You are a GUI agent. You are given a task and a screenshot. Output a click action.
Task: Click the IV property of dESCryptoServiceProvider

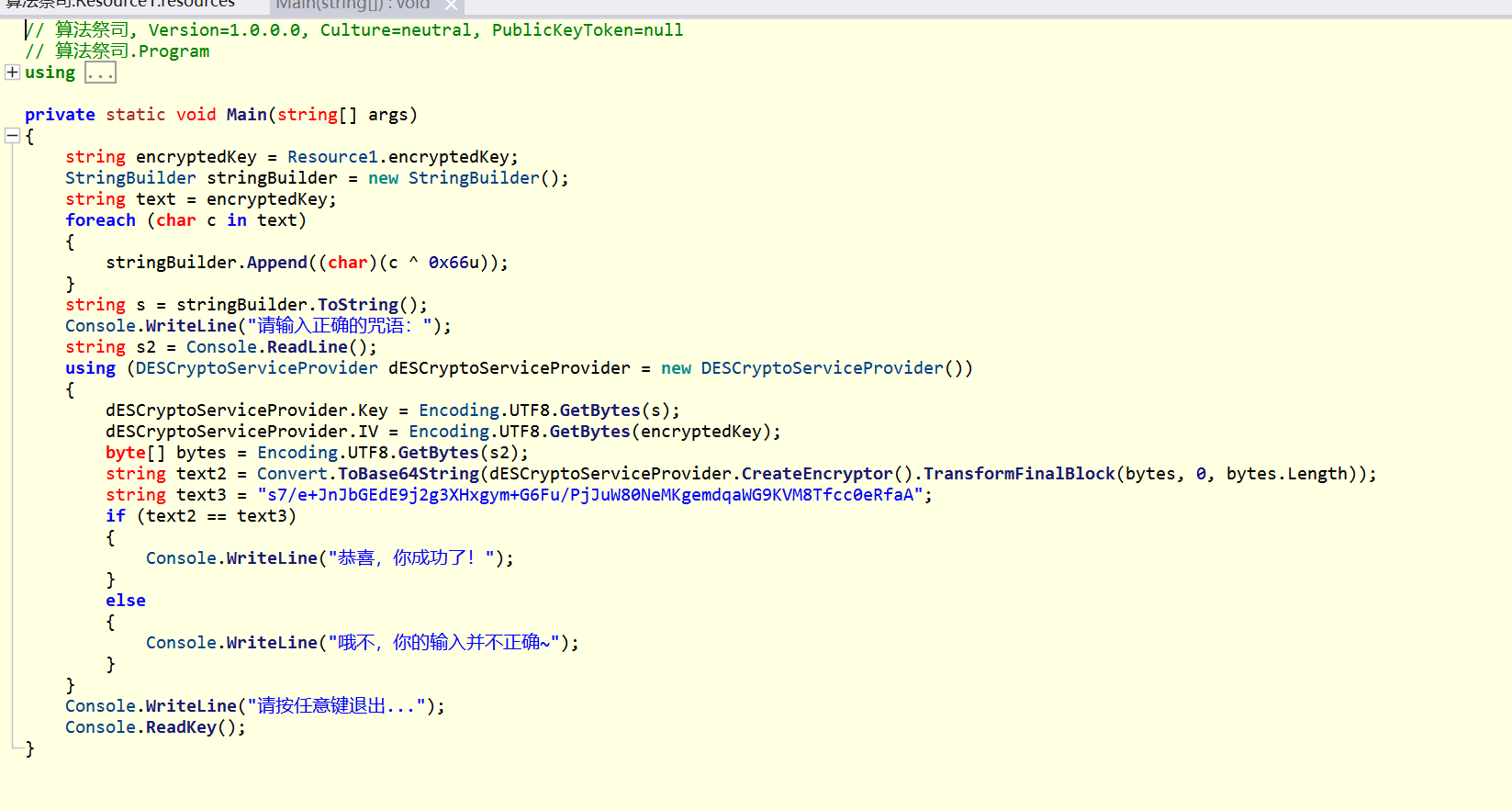(x=367, y=432)
